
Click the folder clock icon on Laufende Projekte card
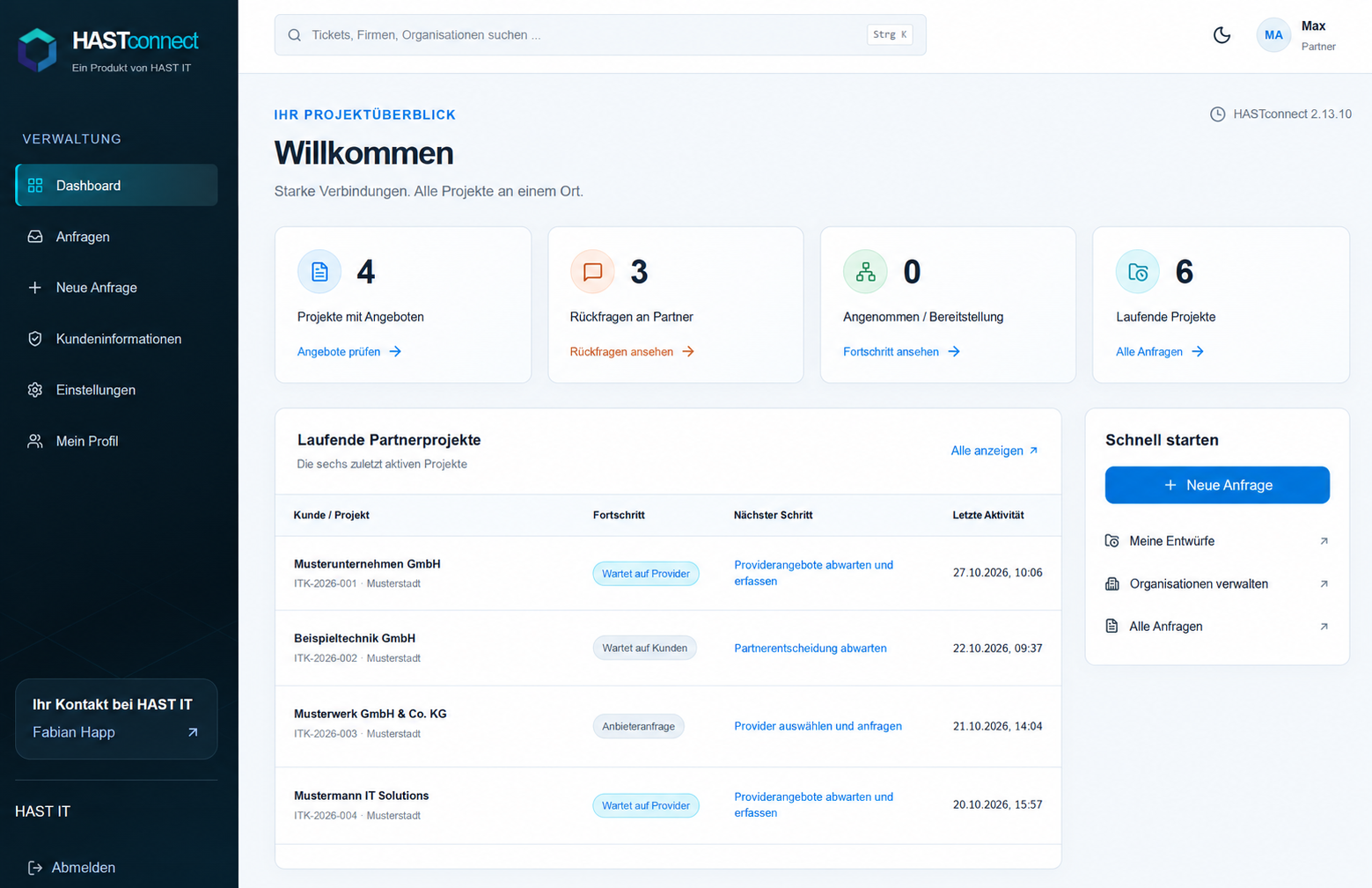1138,272
